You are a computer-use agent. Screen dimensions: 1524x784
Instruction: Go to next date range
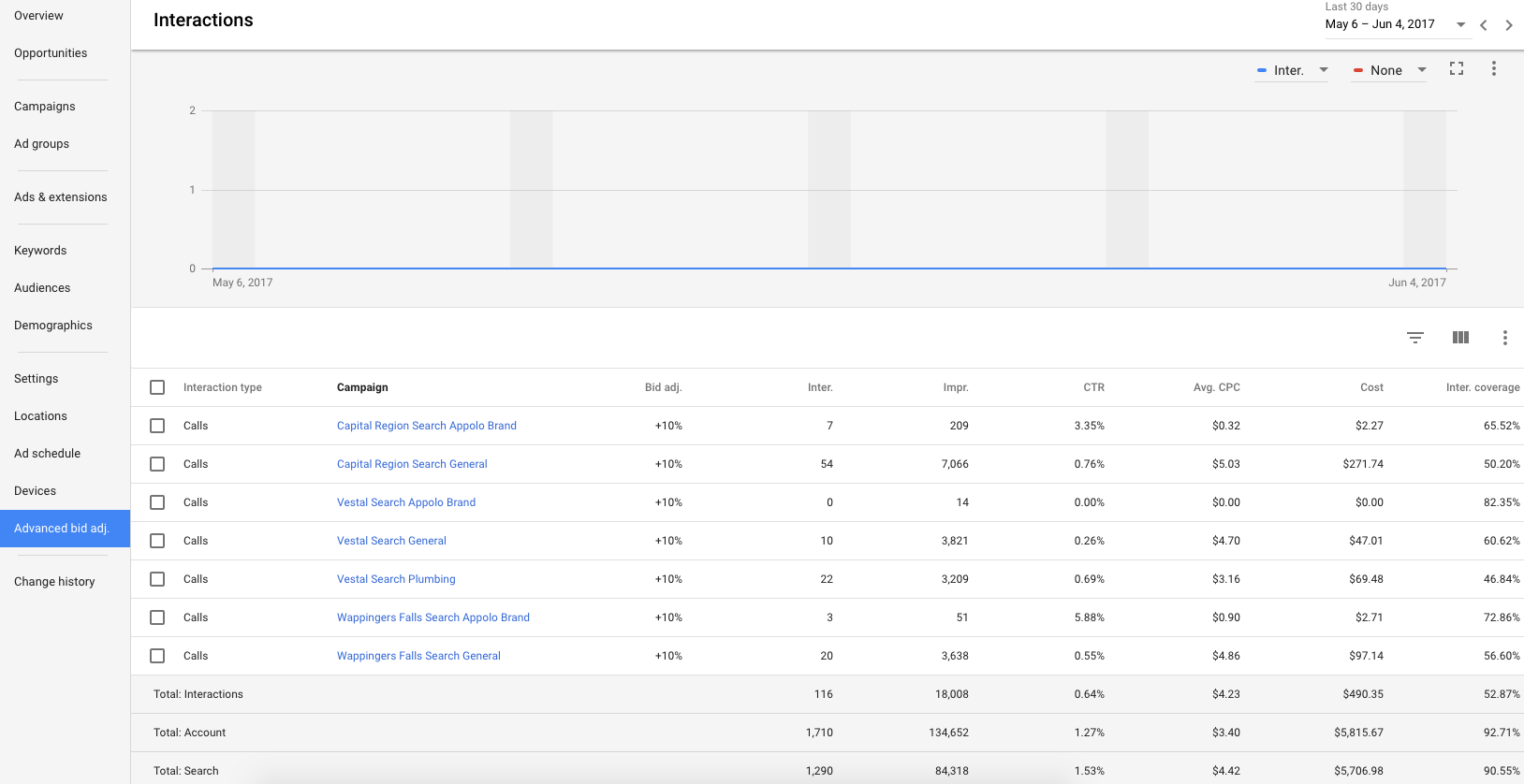(x=1508, y=25)
